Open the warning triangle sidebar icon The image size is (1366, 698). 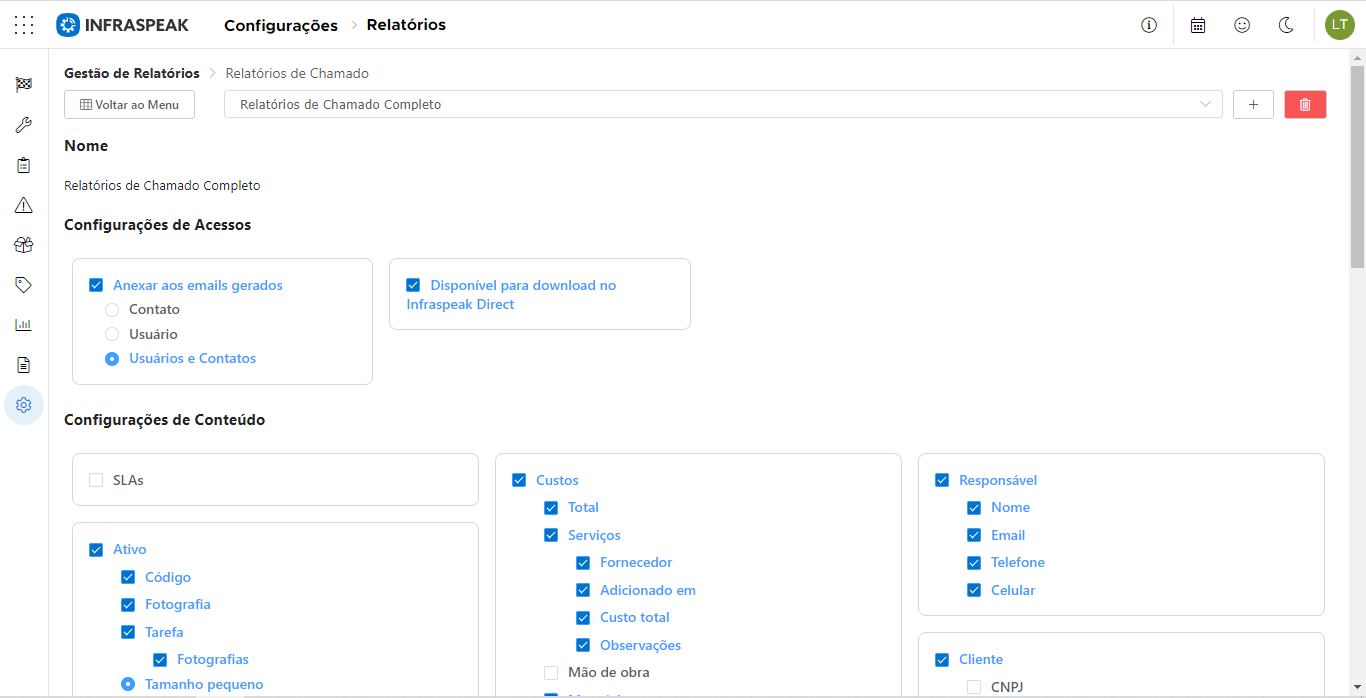[24, 205]
